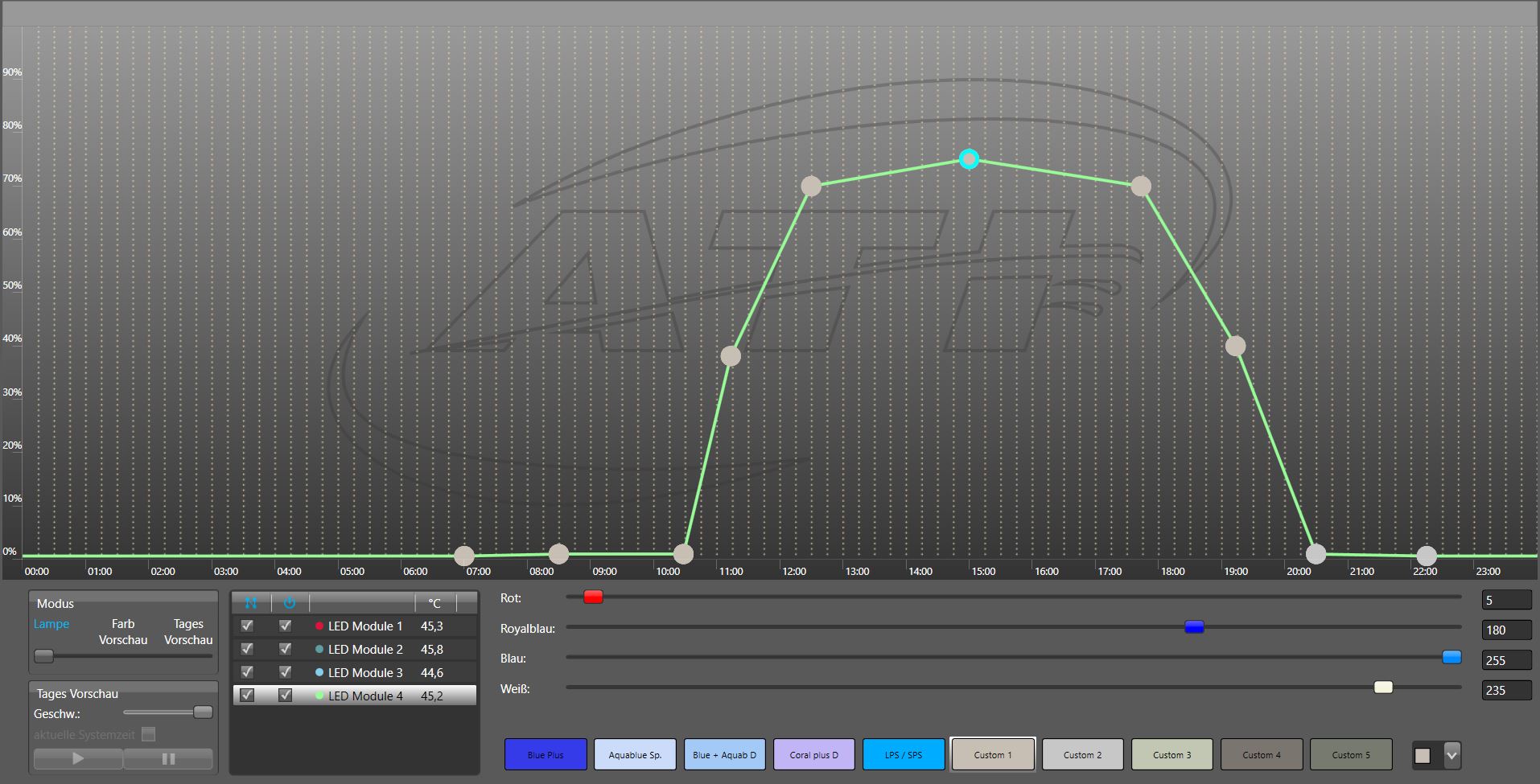Toggle power checkbox for LED Module 3
Image resolution: width=1540 pixels, height=784 pixels.
(x=285, y=672)
